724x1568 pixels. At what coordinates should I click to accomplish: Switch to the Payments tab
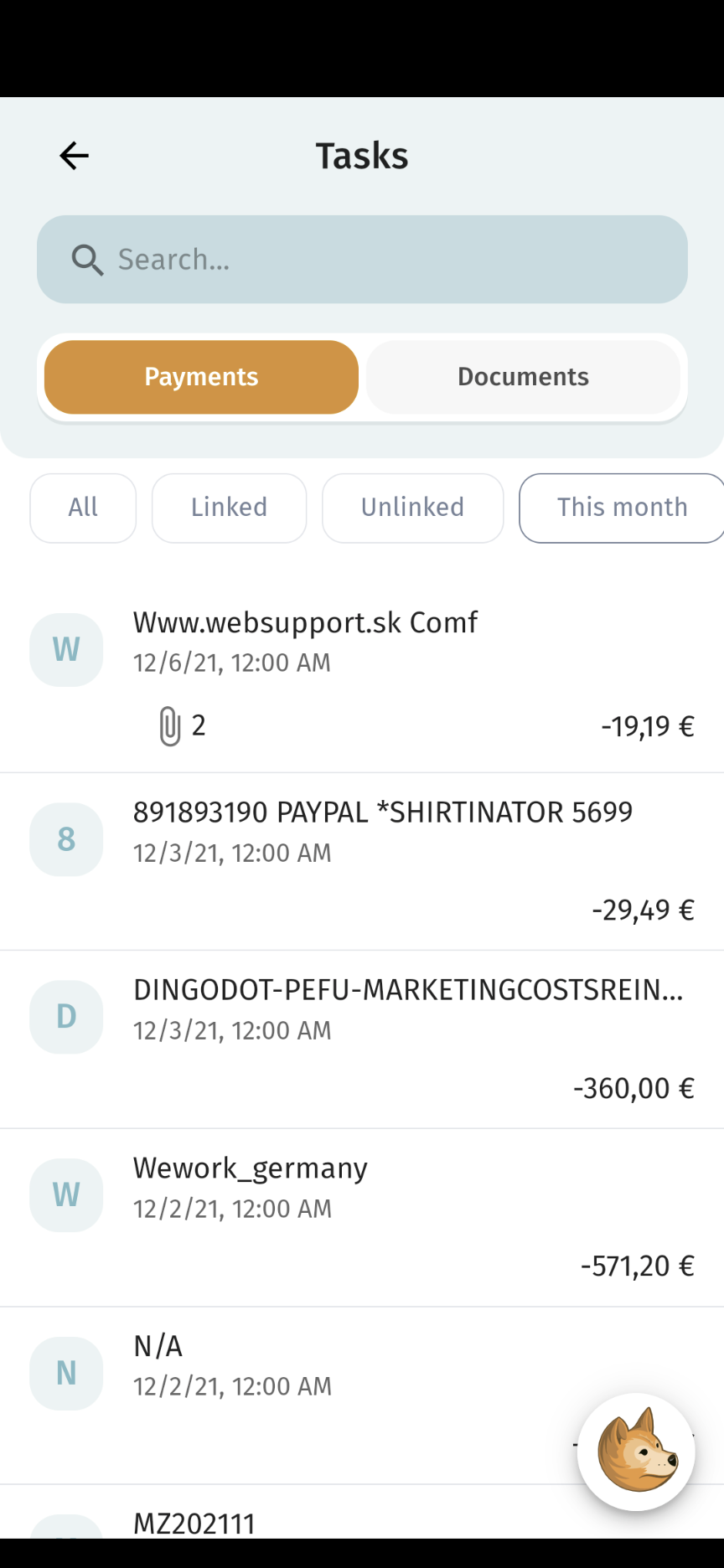(201, 377)
